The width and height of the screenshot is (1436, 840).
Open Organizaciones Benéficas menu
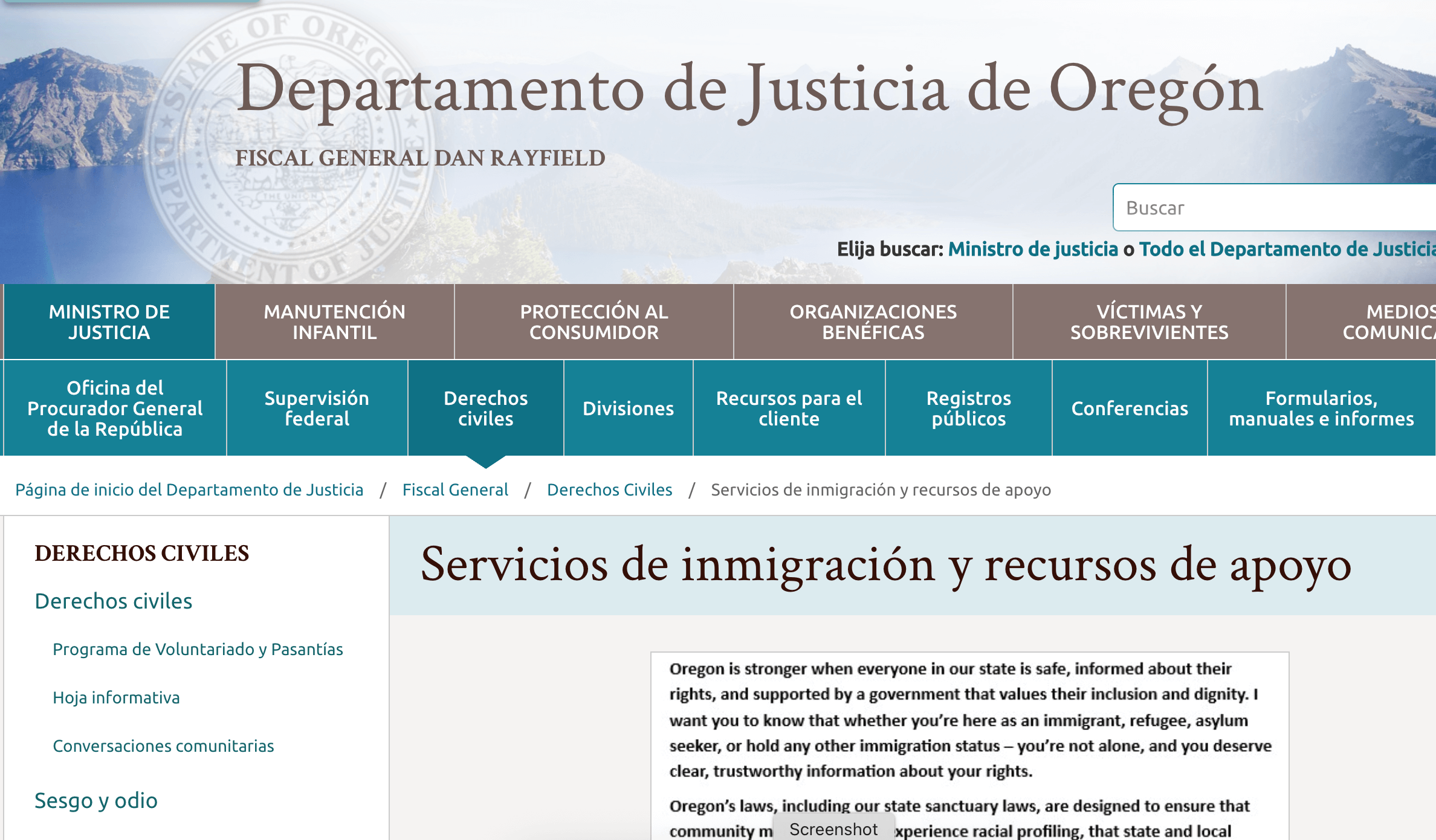(873, 321)
